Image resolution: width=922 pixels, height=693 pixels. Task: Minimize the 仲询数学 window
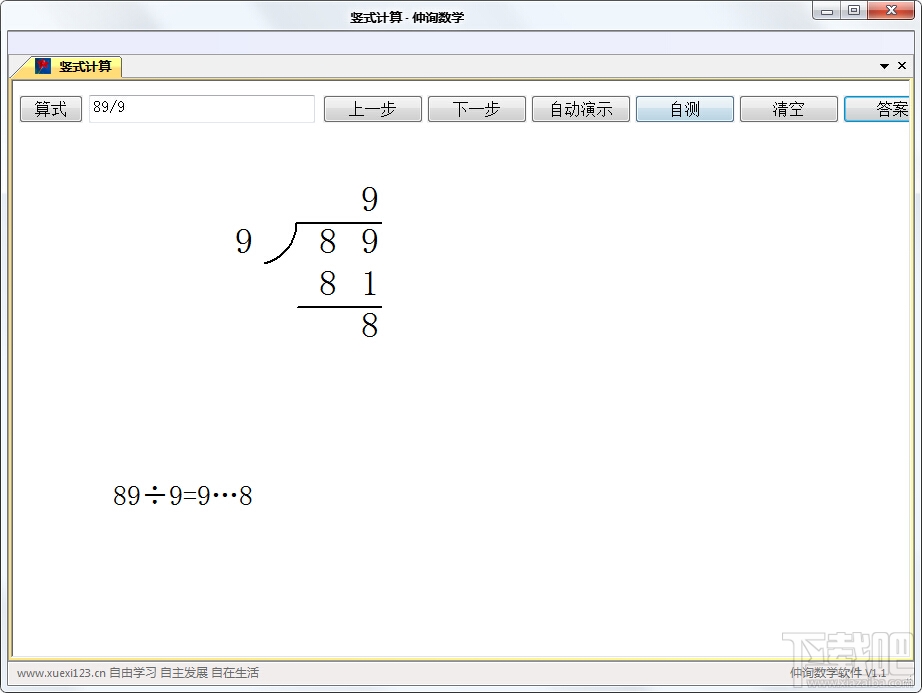pos(827,11)
